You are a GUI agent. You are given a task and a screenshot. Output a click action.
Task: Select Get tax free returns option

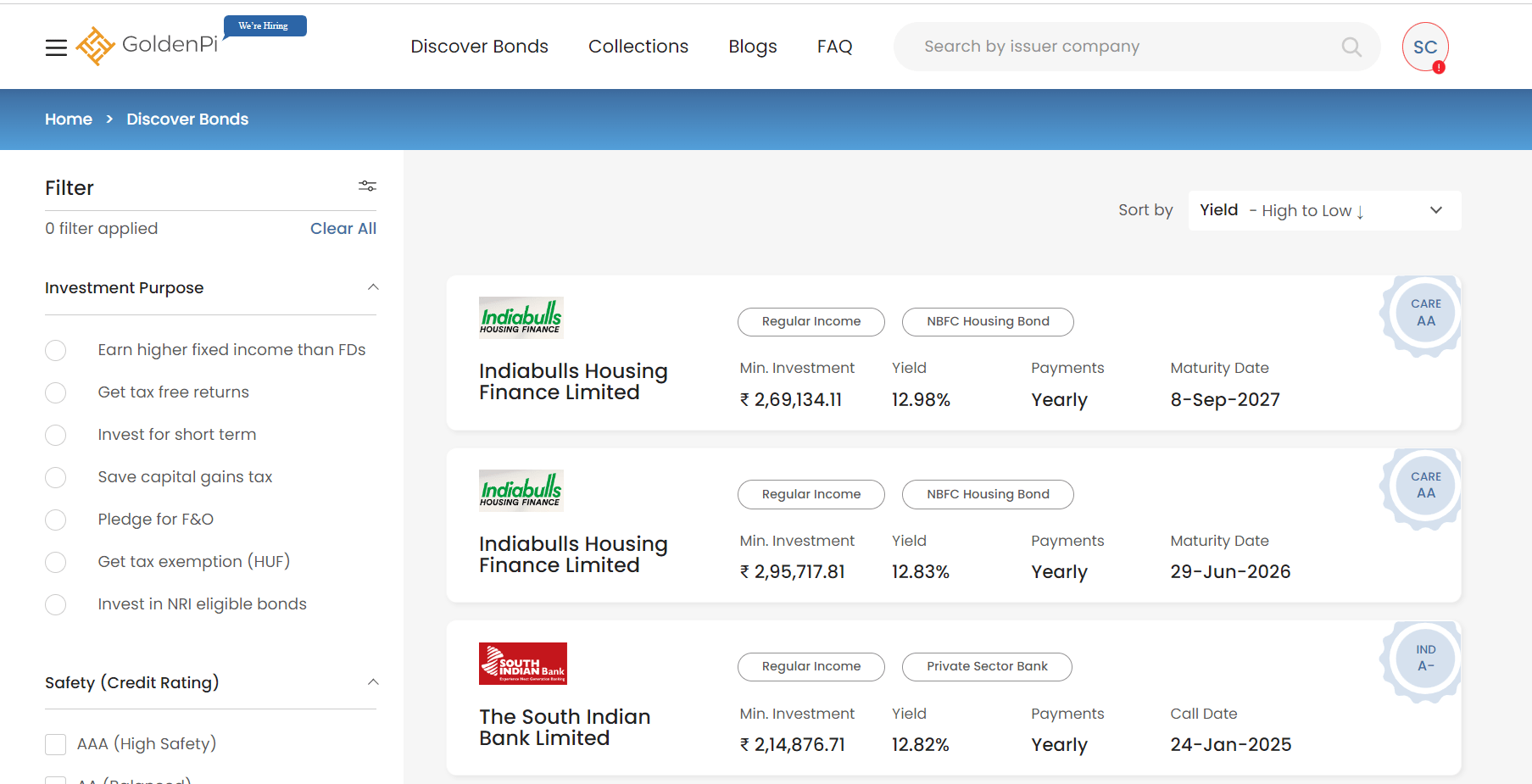(x=56, y=393)
